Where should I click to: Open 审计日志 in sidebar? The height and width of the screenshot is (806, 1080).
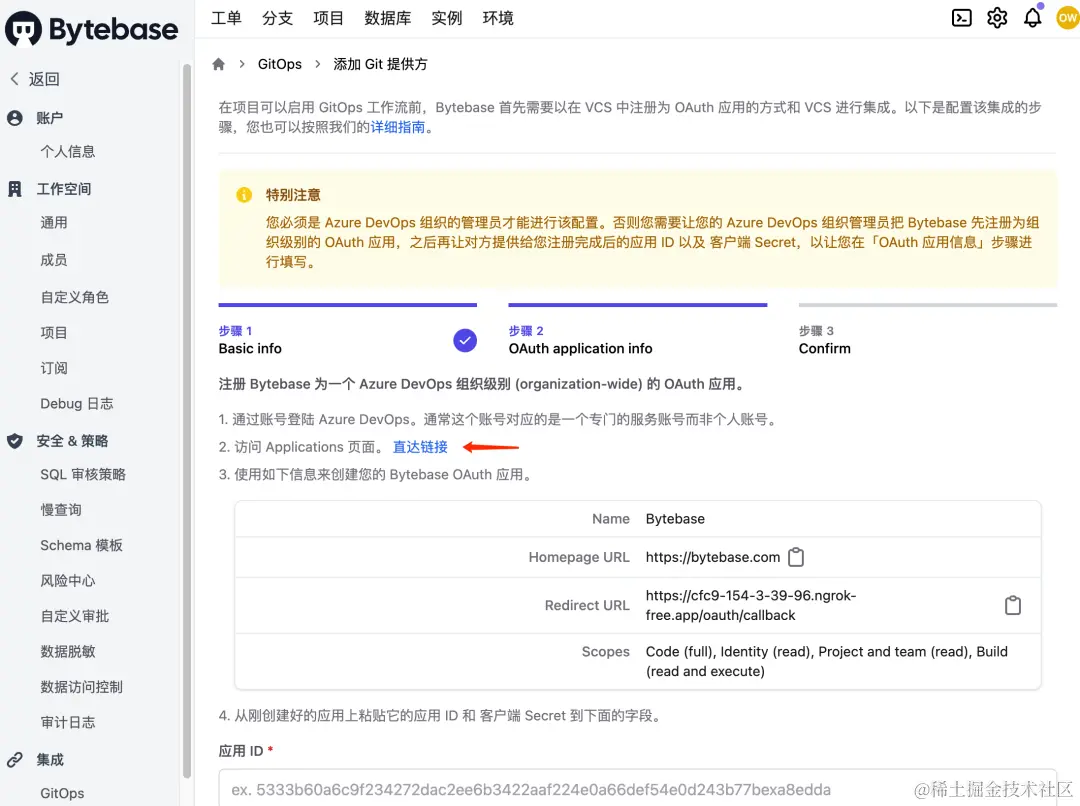(68, 723)
